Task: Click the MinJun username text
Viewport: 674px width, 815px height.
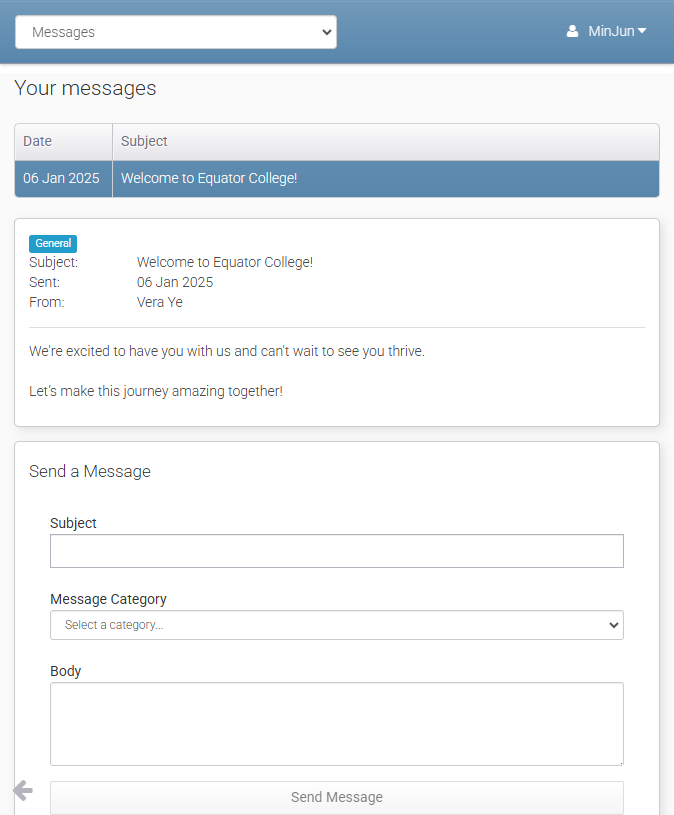Action: [x=610, y=31]
